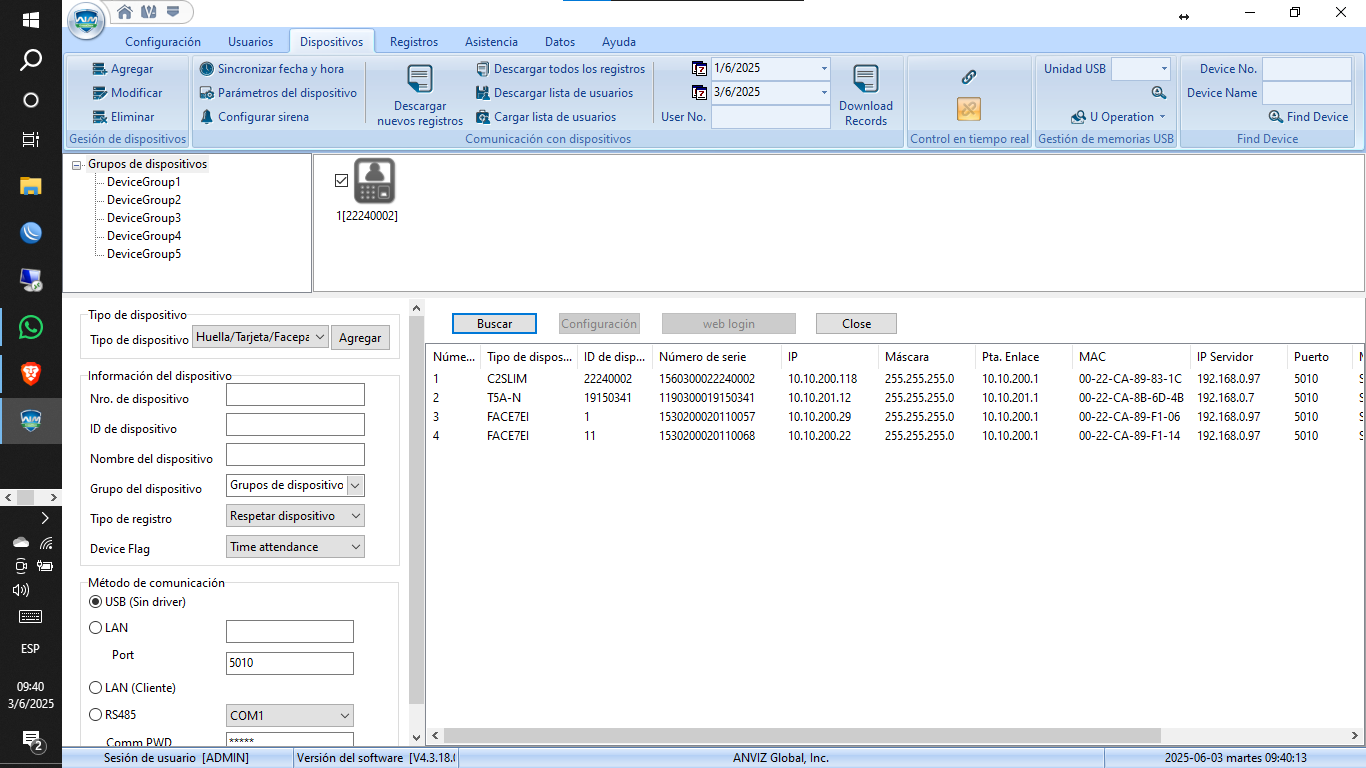Switch to the Registros tab
This screenshot has height=768, width=1366.
point(414,42)
